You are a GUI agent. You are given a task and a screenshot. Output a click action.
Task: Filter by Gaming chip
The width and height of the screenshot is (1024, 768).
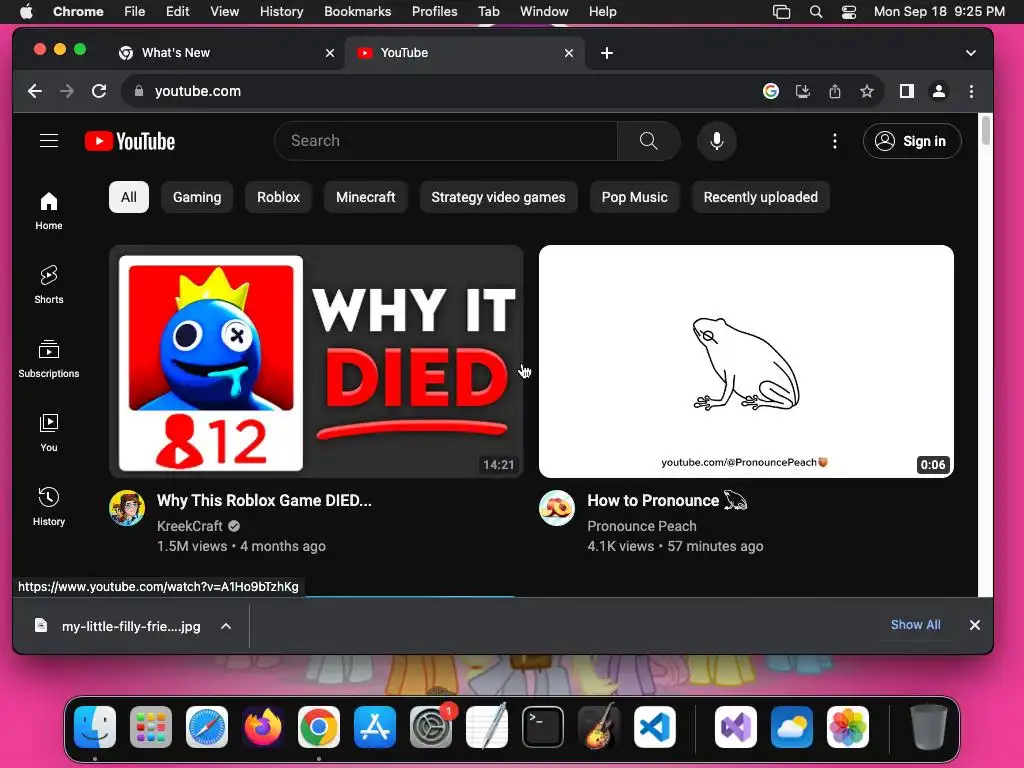(197, 197)
